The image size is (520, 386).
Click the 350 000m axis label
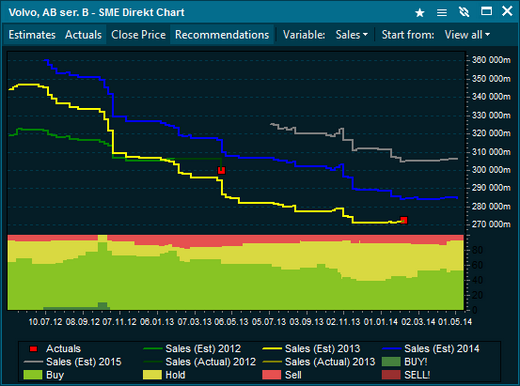click(x=491, y=79)
